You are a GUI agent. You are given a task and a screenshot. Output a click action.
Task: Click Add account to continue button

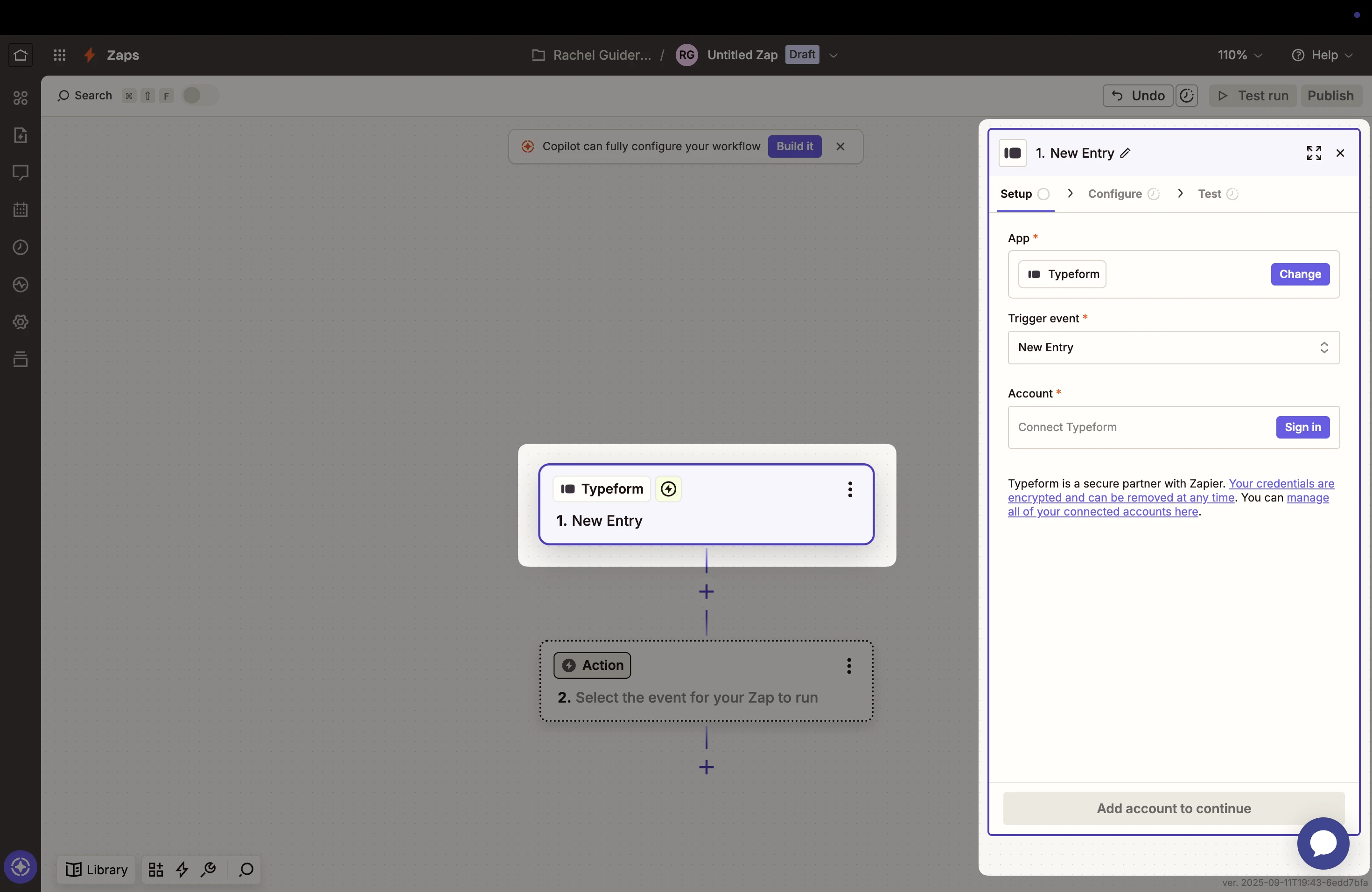click(x=1174, y=808)
